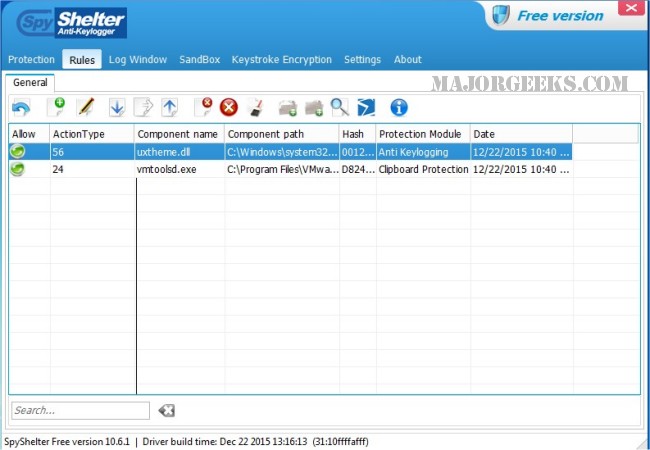Click SpyShelter Free version 10.6.1 status text

[x=67, y=442]
